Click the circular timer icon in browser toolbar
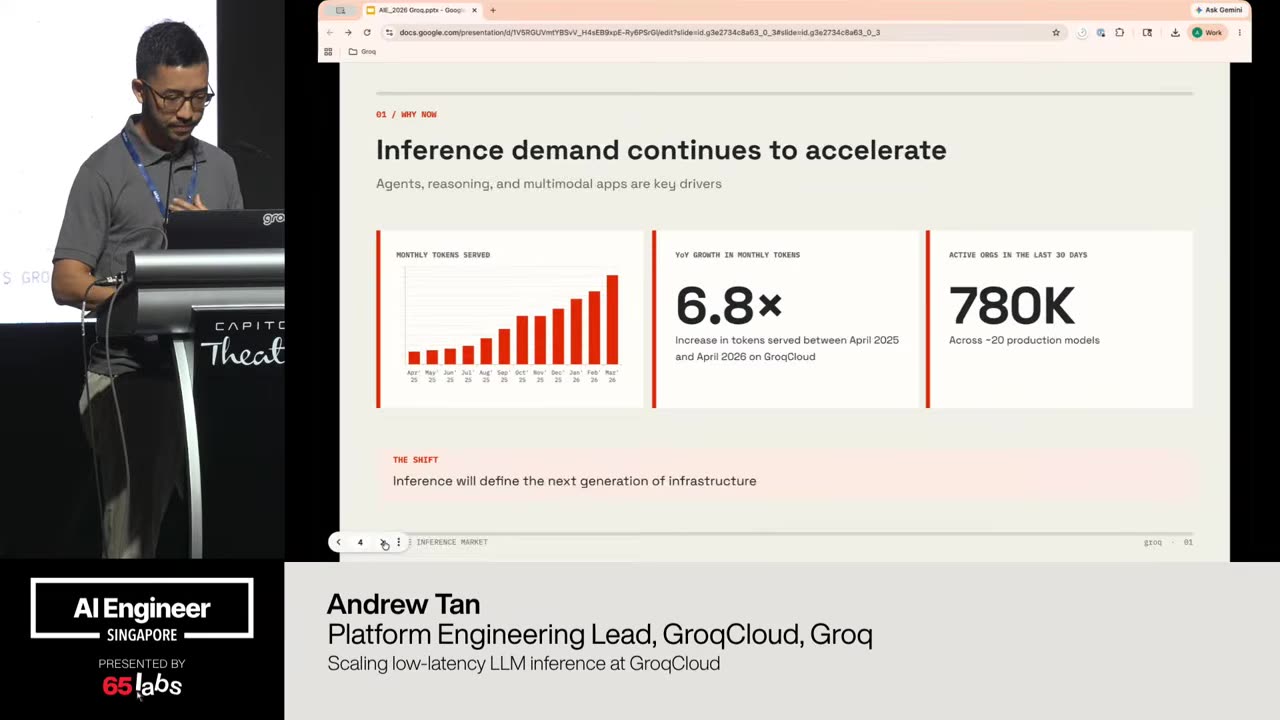Screen dimensions: 1280x720 point(1082,32)
